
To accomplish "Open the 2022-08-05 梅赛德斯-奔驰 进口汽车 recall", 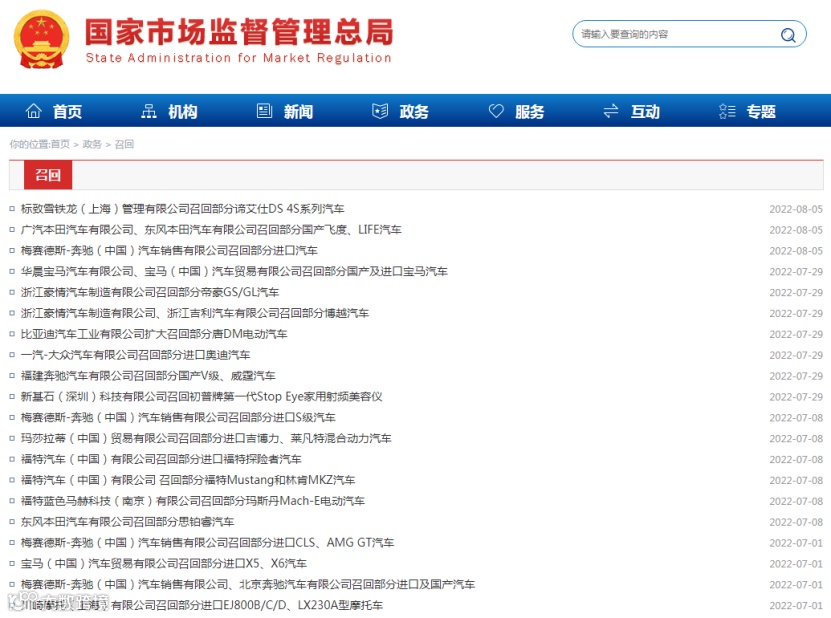I will point(169,250).
